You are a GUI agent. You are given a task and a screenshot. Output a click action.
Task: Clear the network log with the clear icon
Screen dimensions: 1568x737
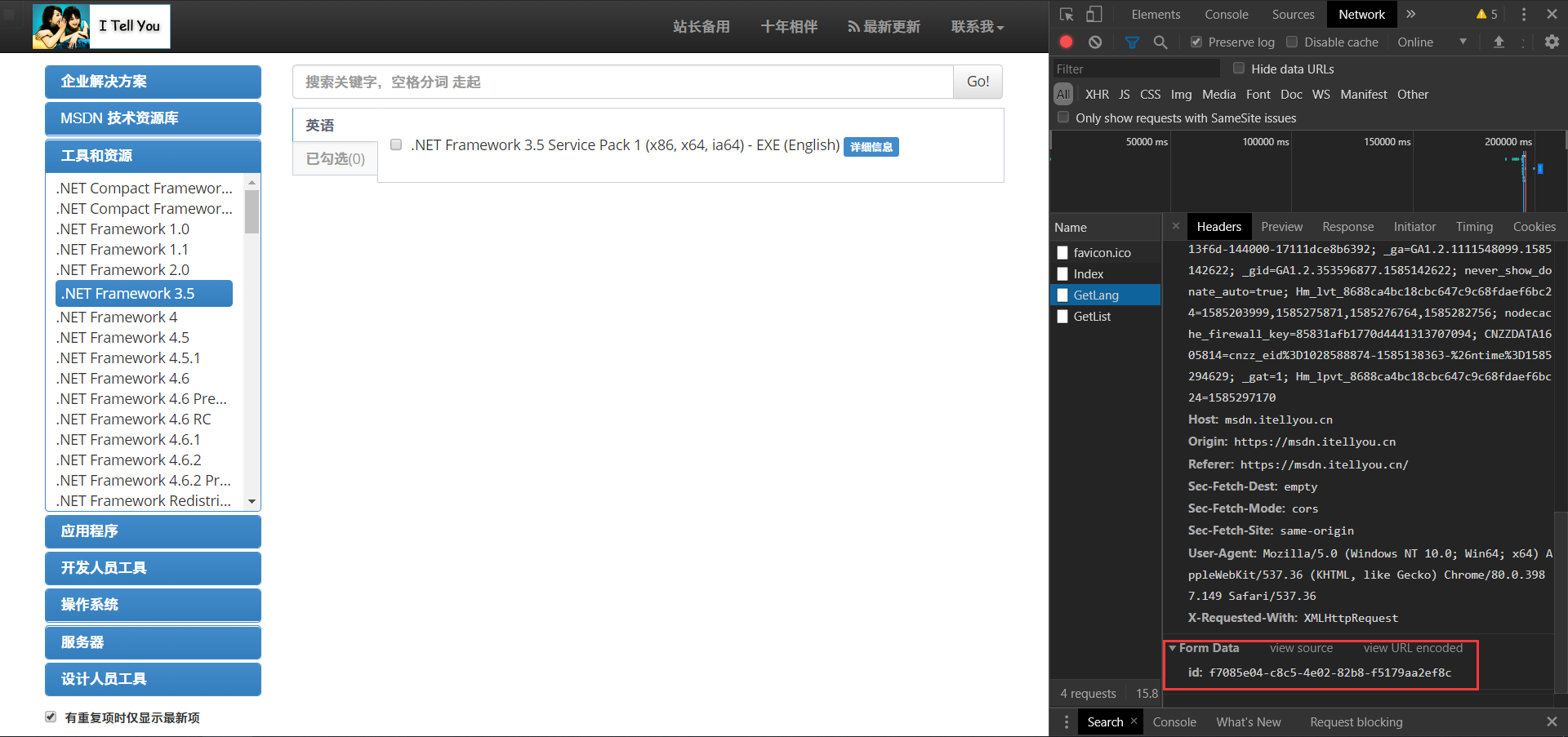tap(1095, 42)
